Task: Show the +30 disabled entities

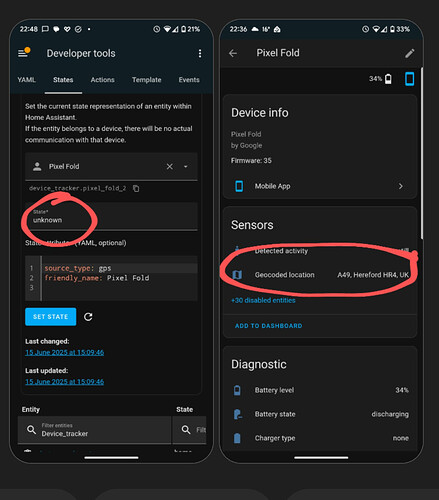Action: coord(263,300)
